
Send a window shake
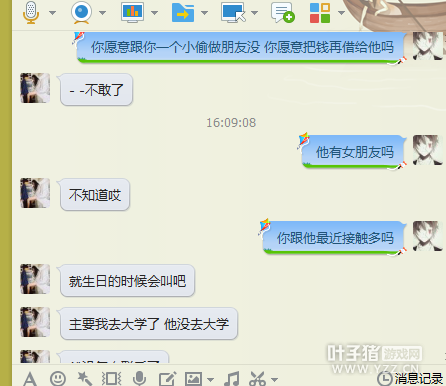(111, 379)
